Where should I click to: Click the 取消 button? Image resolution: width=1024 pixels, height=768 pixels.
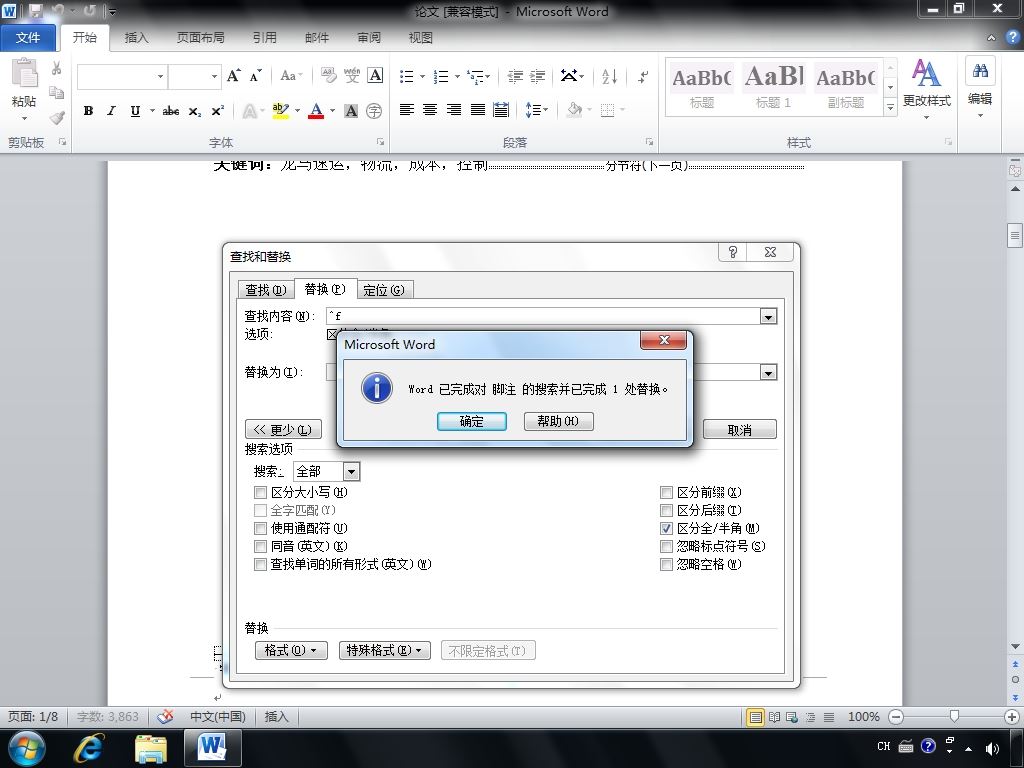[x=739, y=430]
